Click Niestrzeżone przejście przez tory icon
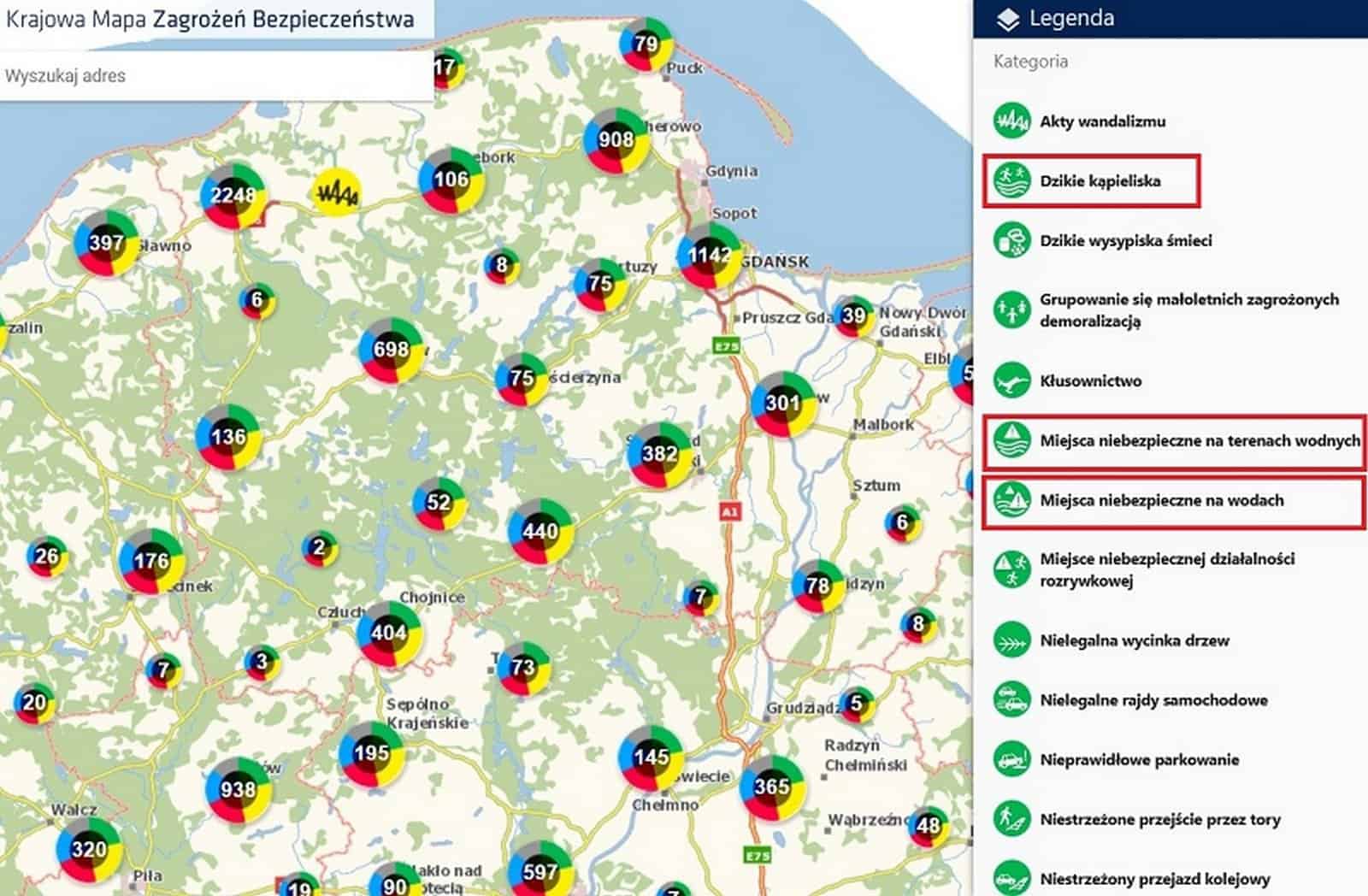Viewport: 1368px width, 896px height. [x=1011, y=819]
